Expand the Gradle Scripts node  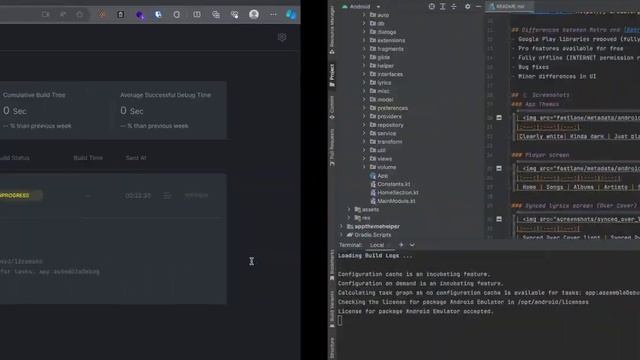point(342,235)
